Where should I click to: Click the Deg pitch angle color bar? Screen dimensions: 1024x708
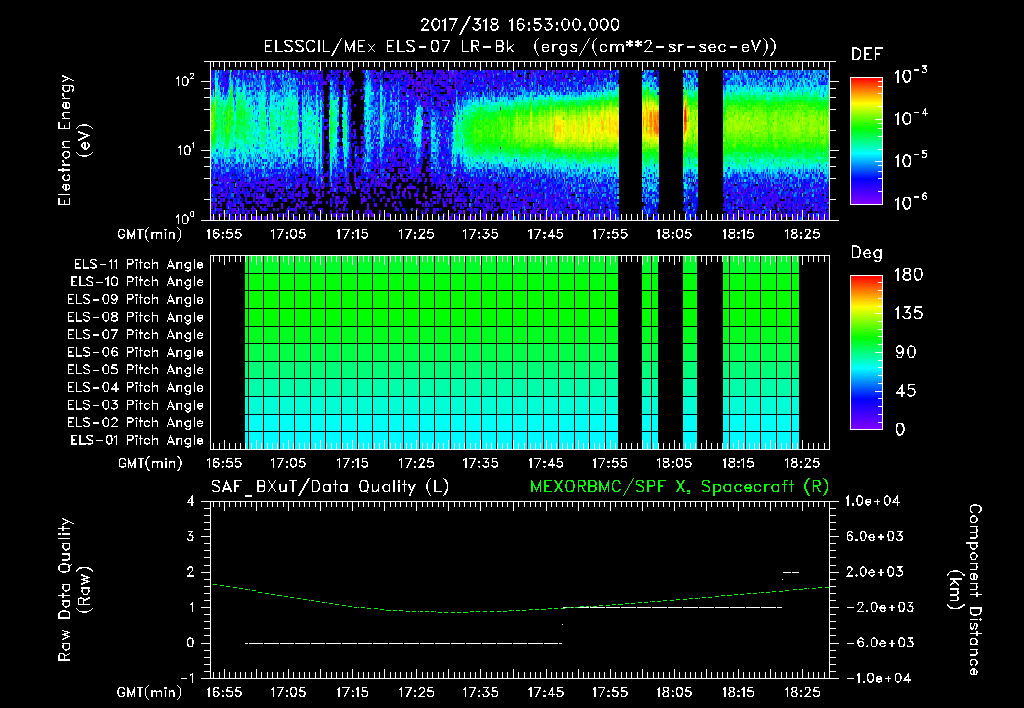tap(867, 352)
